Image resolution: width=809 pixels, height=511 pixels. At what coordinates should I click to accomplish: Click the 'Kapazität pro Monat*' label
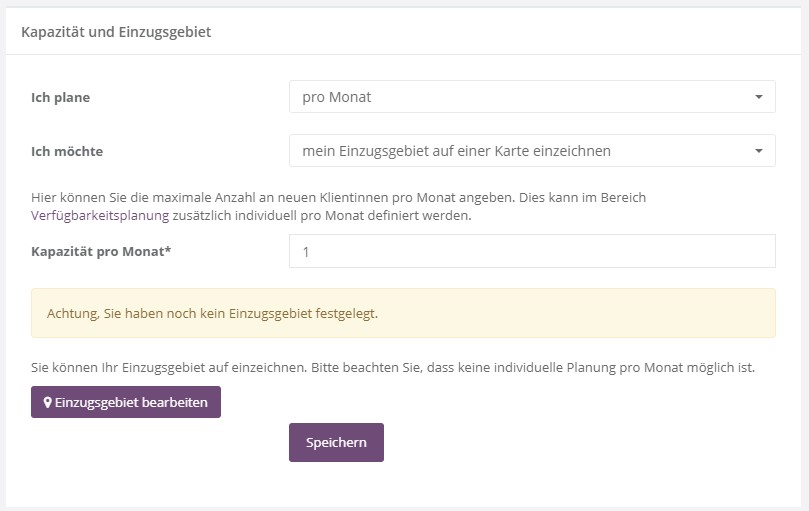(101, 252)
